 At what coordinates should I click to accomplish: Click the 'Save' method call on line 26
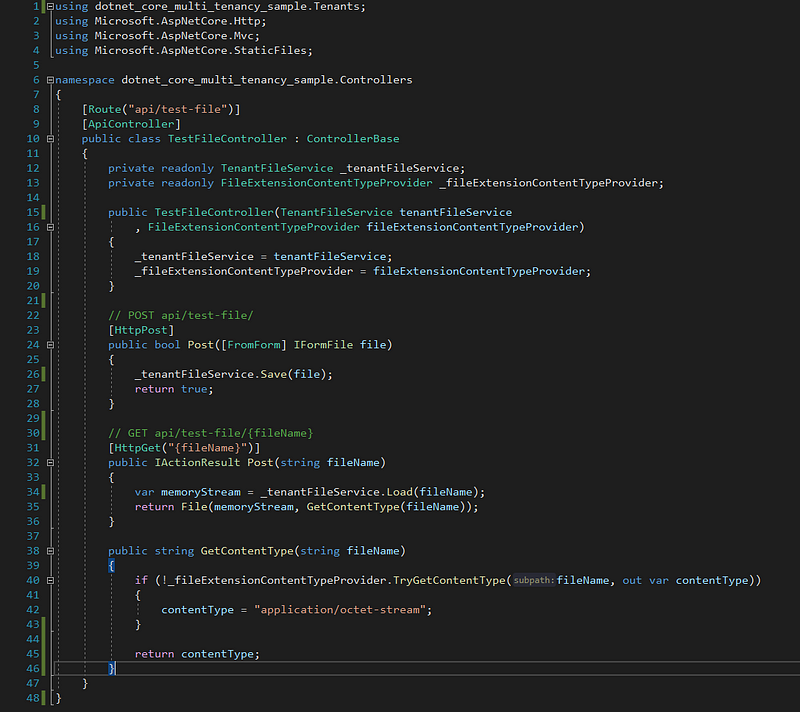pos(273,374)
